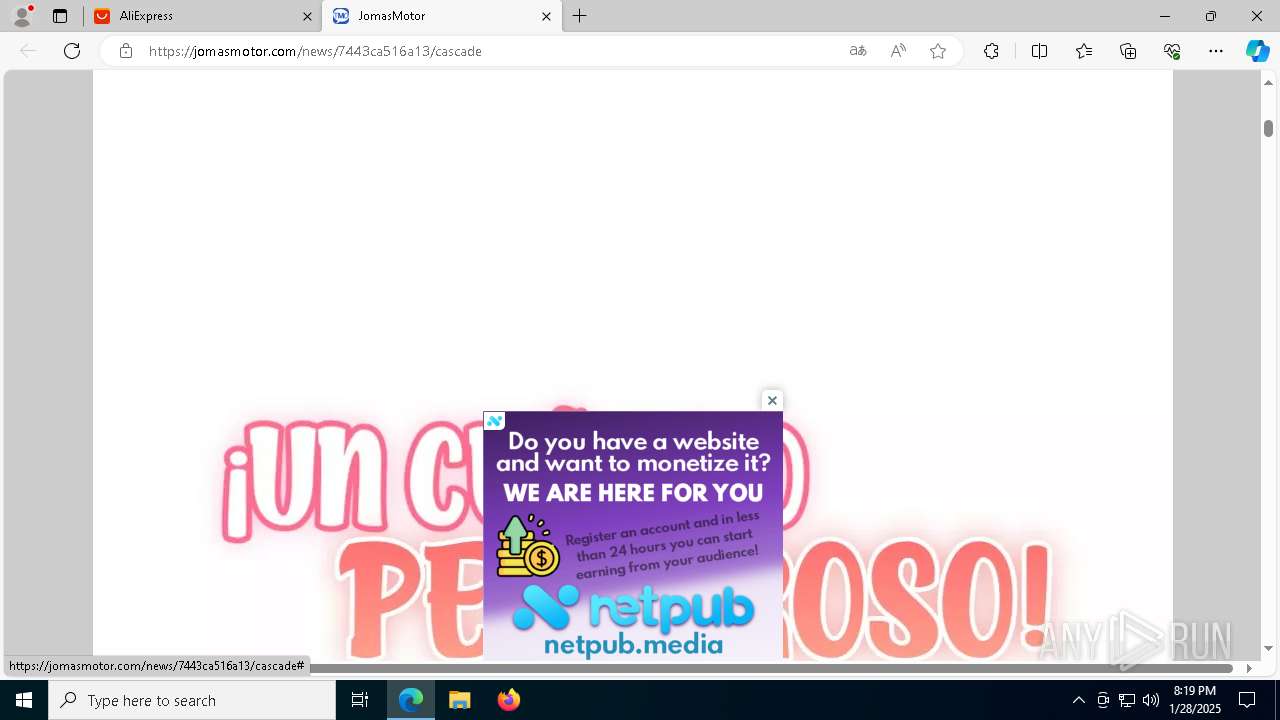Image resolution: width=1280 pixels, height=720 pixels.
Task: Minimize the browser window
Action: (x=1165, y=16)
